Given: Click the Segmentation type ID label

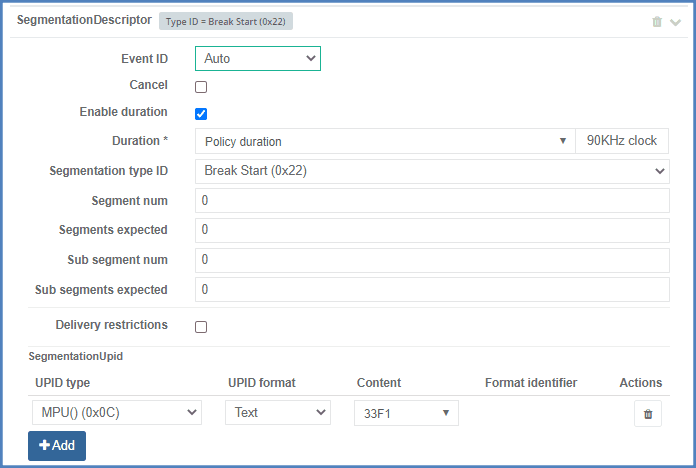Looking at the screenshot, I should [x=108, y=171].
